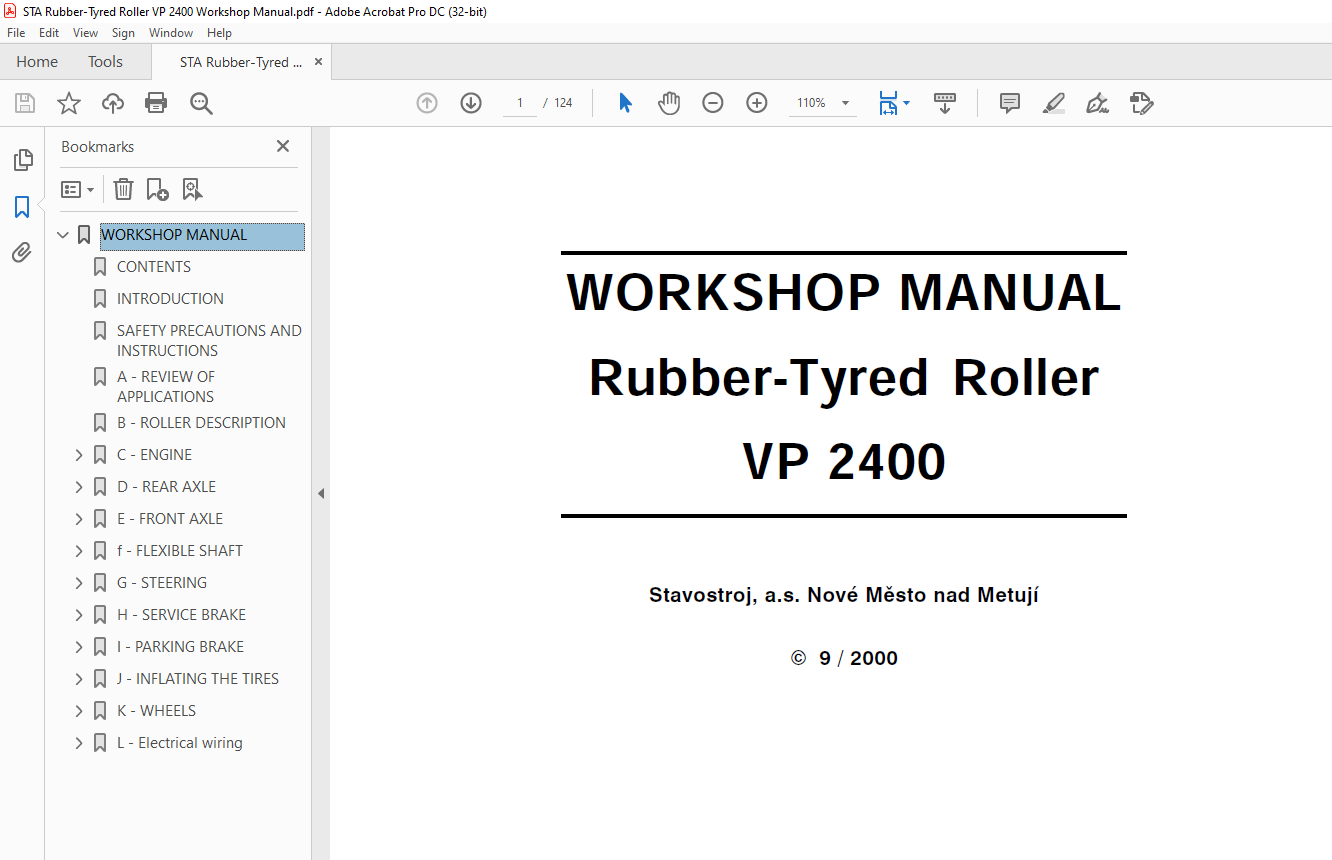
Task: Expand the f - FLEXIBLE SHAFT bookmark
Action: click(x=79, y=551)
